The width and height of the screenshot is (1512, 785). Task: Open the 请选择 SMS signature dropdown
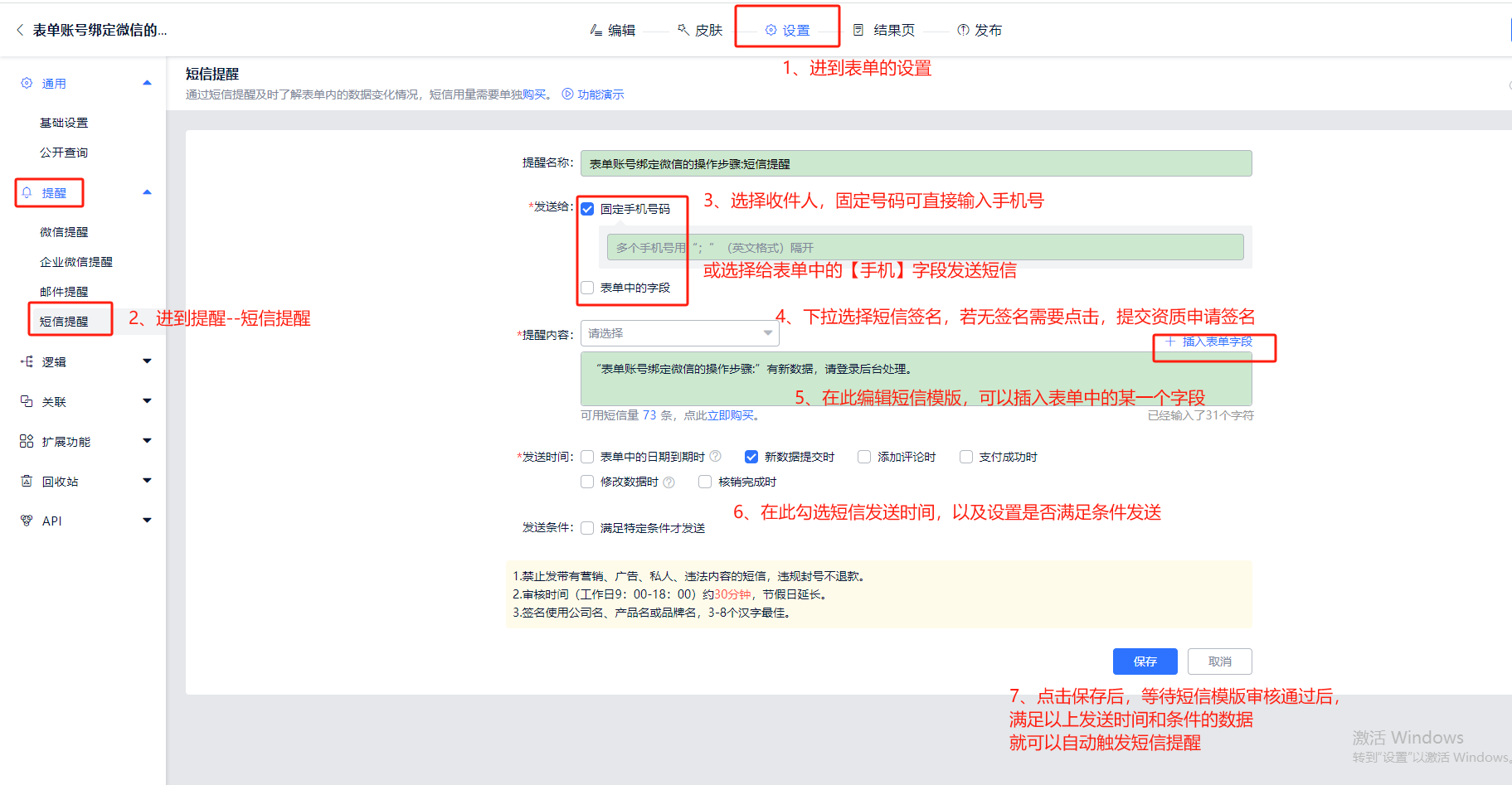(679, 333)
